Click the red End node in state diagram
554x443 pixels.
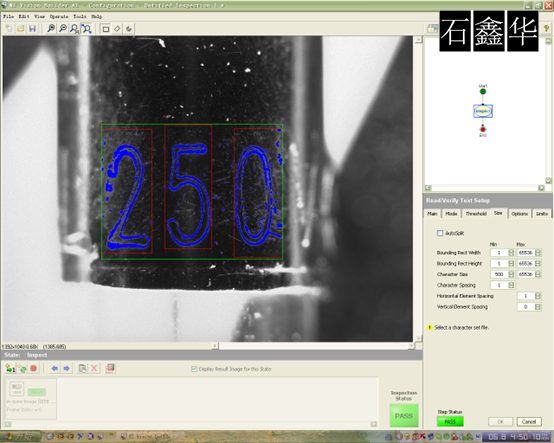point(483,129)
